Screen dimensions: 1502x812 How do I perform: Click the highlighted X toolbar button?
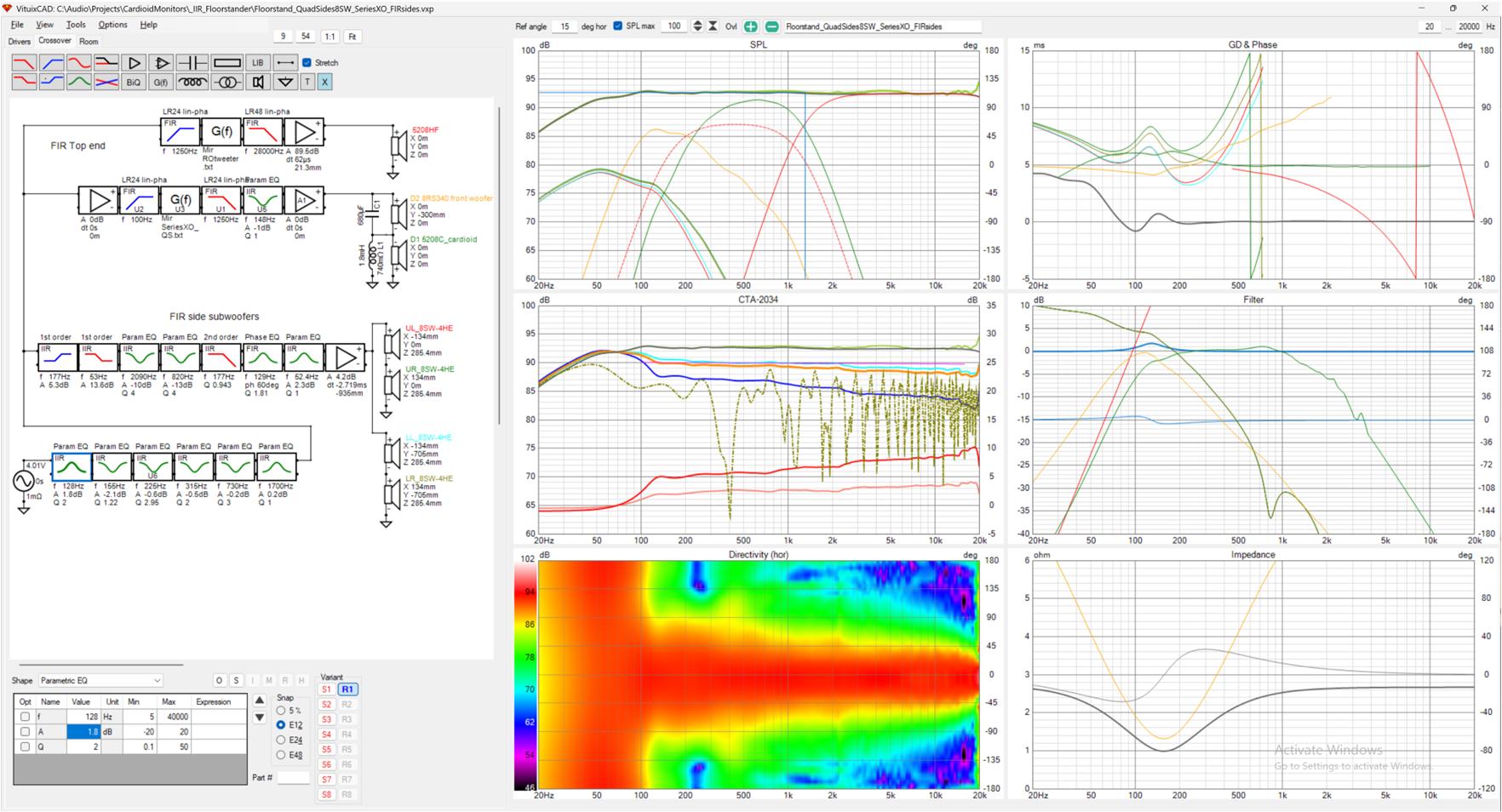tap(324, 82)
